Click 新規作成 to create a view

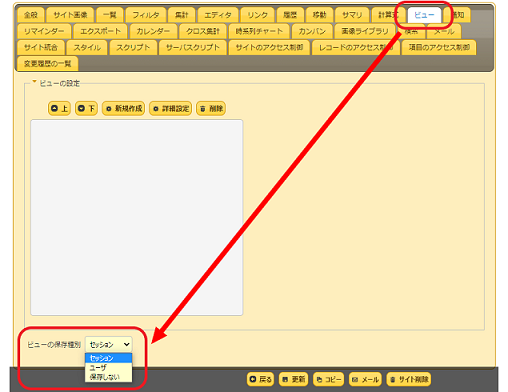[124, 109]
